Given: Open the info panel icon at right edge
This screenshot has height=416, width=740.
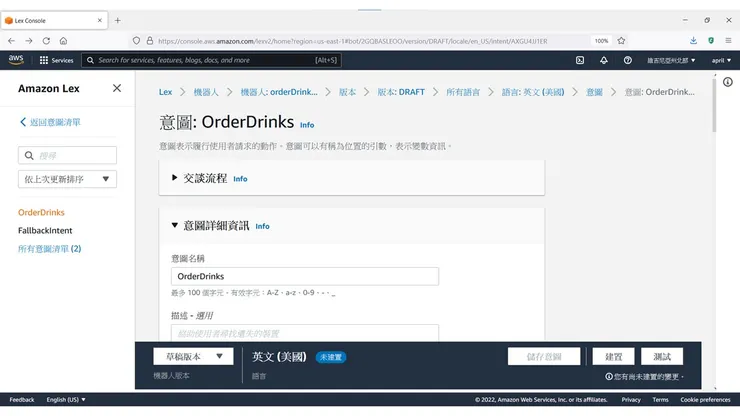Looking at the screenshot, I should (x=728, y=82).
